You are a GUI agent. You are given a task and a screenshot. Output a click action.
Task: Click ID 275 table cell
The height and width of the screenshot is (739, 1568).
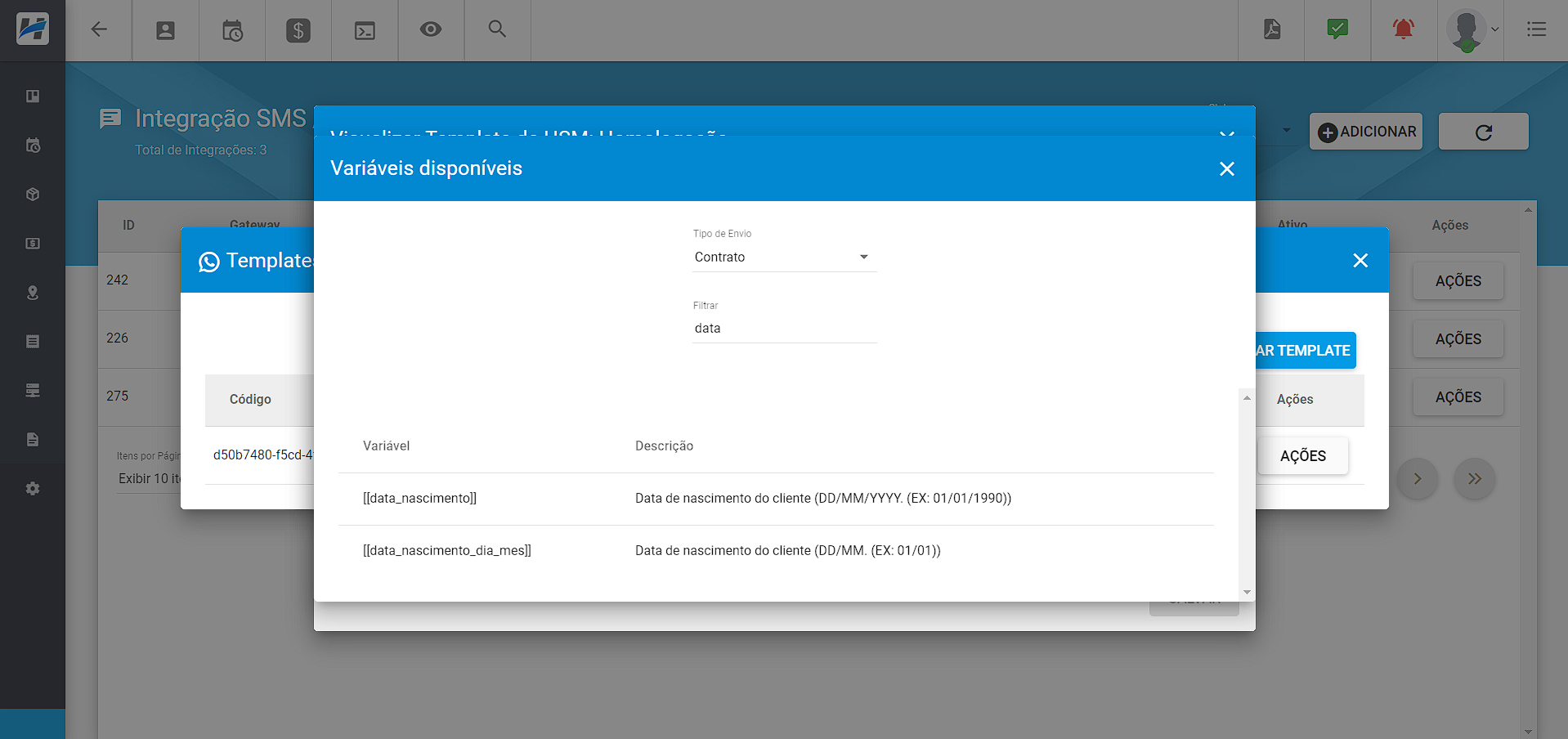(x=118, y=396)
